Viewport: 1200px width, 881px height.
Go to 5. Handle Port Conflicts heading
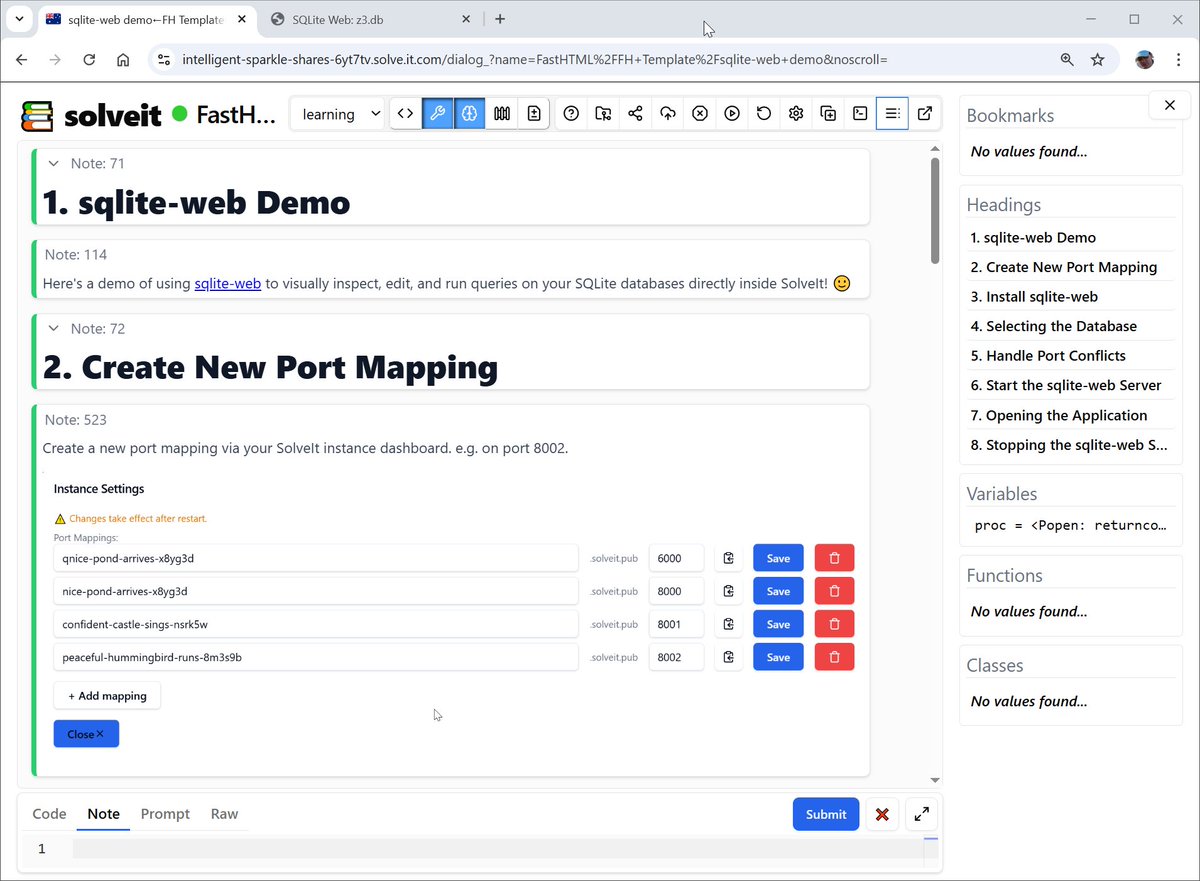pyautogui.click(x=1048, y=355)
